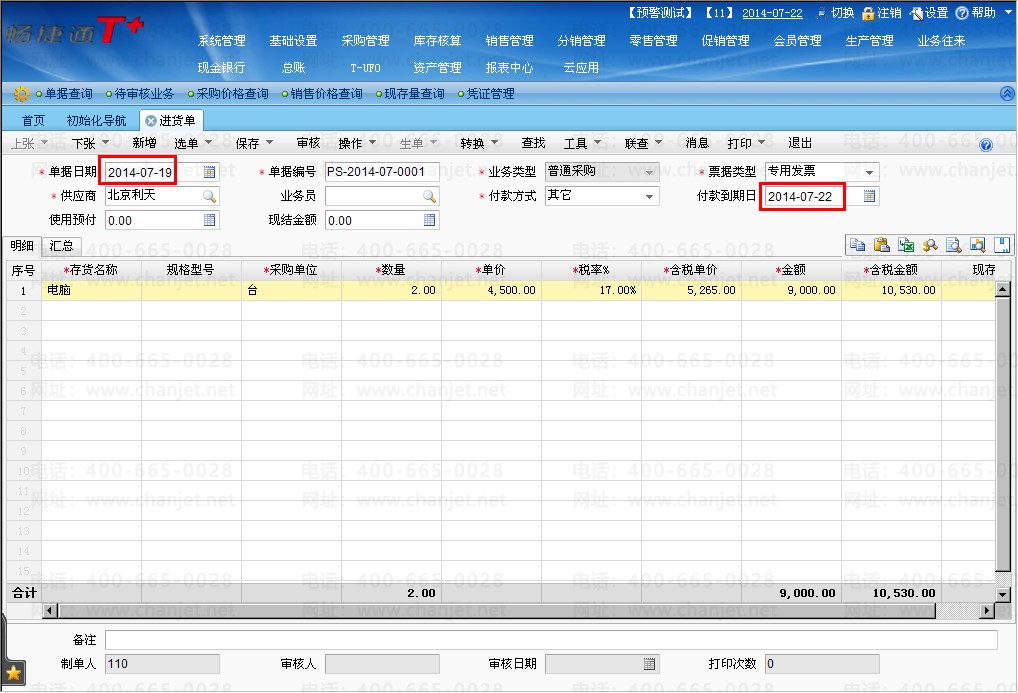This screenshot has height=693, width=1018.
Task: Open the 付款到期日 calendar picker
Action: (x=869, y=196)
